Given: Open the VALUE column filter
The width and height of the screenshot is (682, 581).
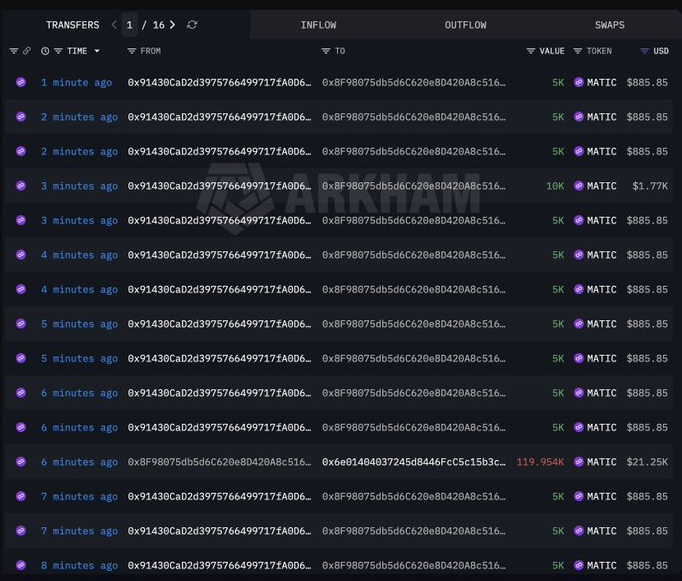Looking at the screenshot, I should pyautogui.click(x=531, y=51).
